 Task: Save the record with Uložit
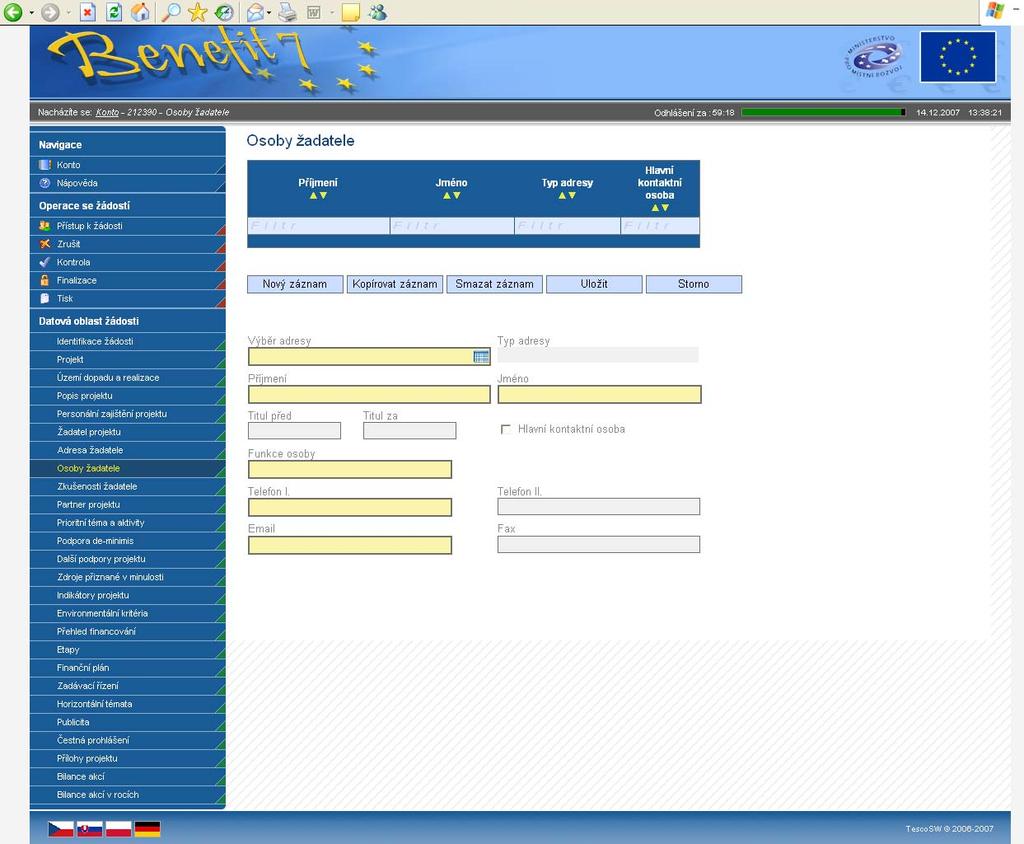(x=594, y=284)
